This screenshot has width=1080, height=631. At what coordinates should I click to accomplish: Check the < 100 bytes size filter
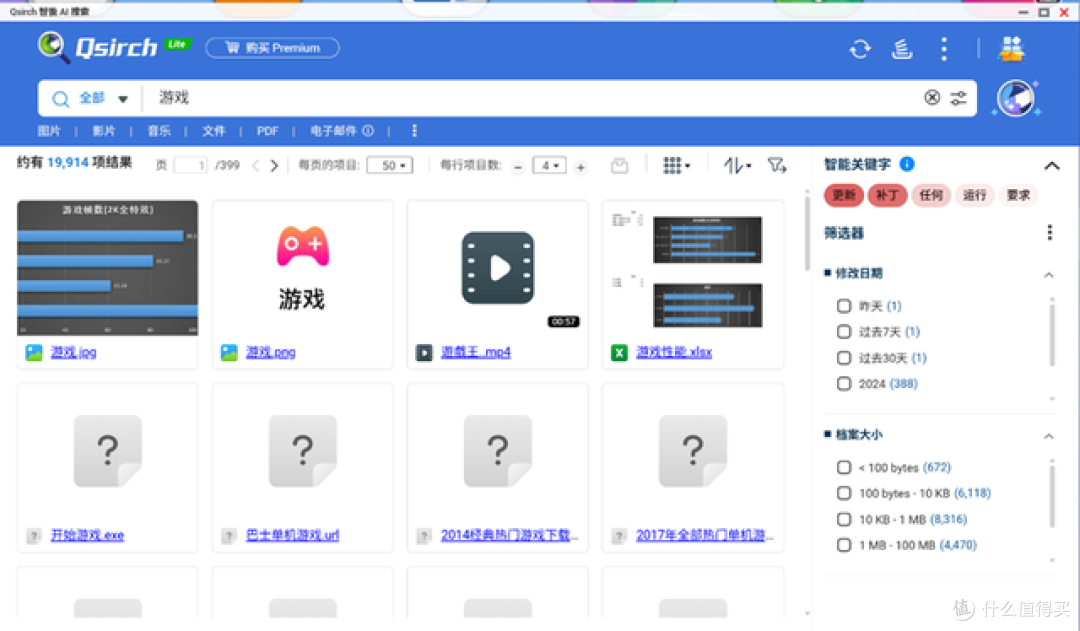click(844, 467)
